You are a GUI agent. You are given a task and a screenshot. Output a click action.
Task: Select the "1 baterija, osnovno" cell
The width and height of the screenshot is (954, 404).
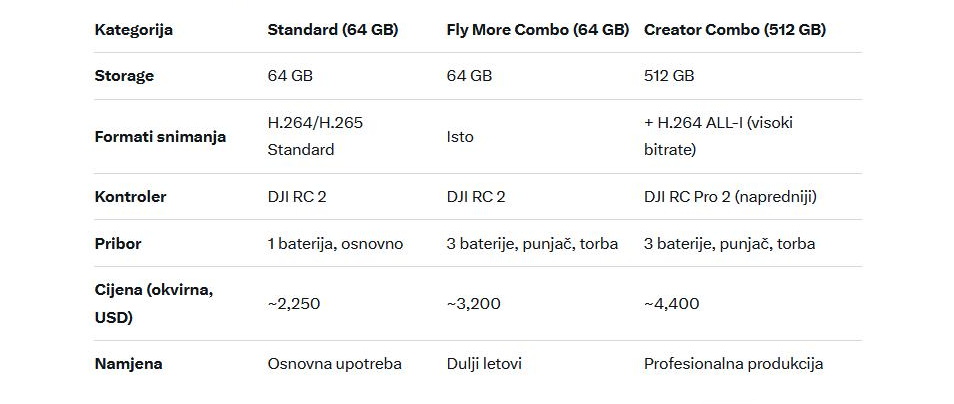(335, 243)
